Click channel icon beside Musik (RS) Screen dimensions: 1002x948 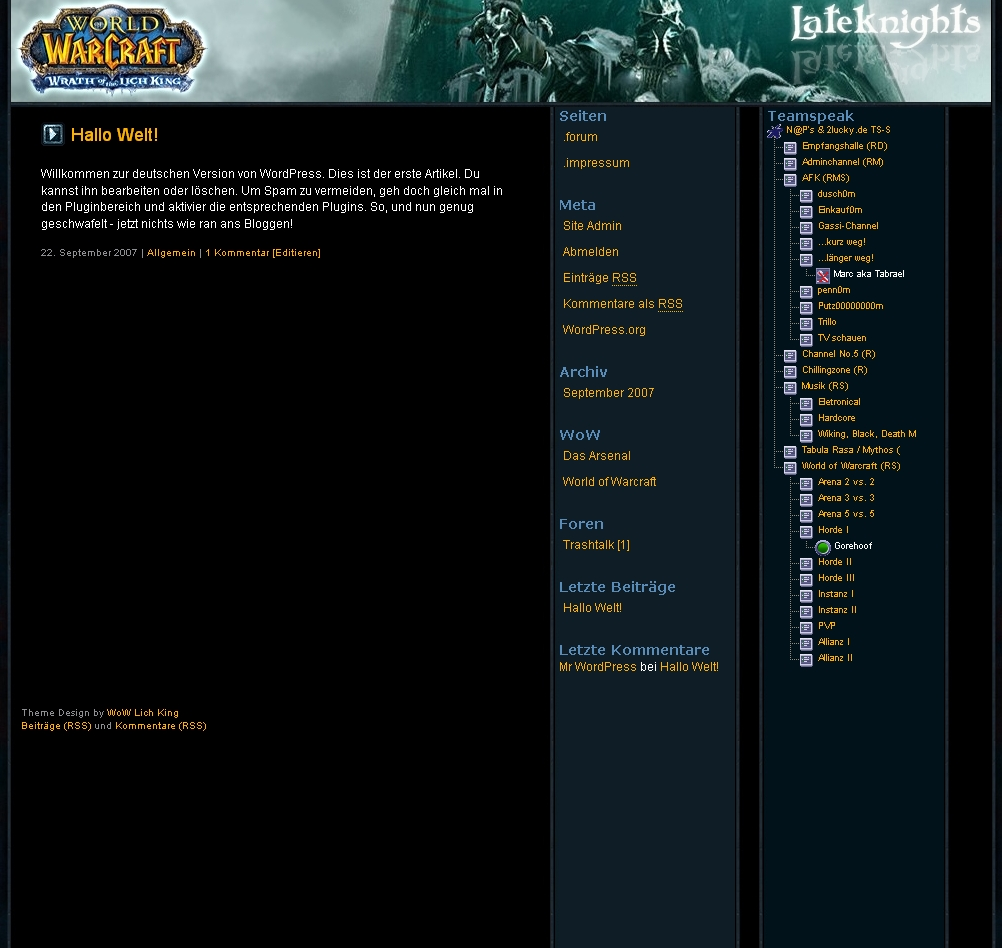coord(790,387)
